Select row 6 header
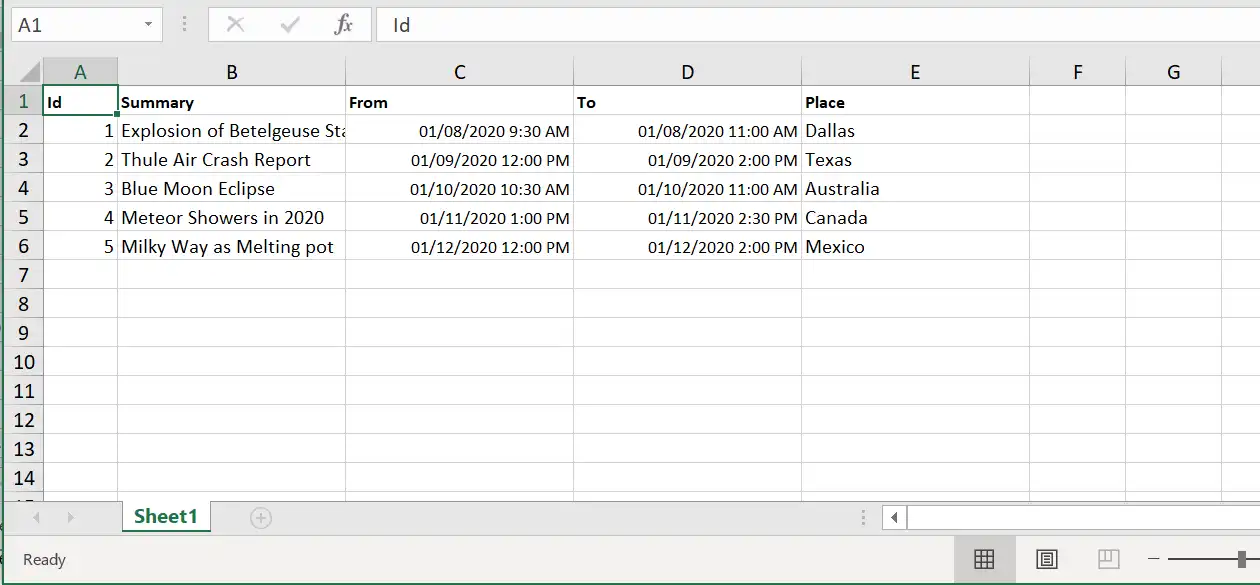 tap(24, 246)
